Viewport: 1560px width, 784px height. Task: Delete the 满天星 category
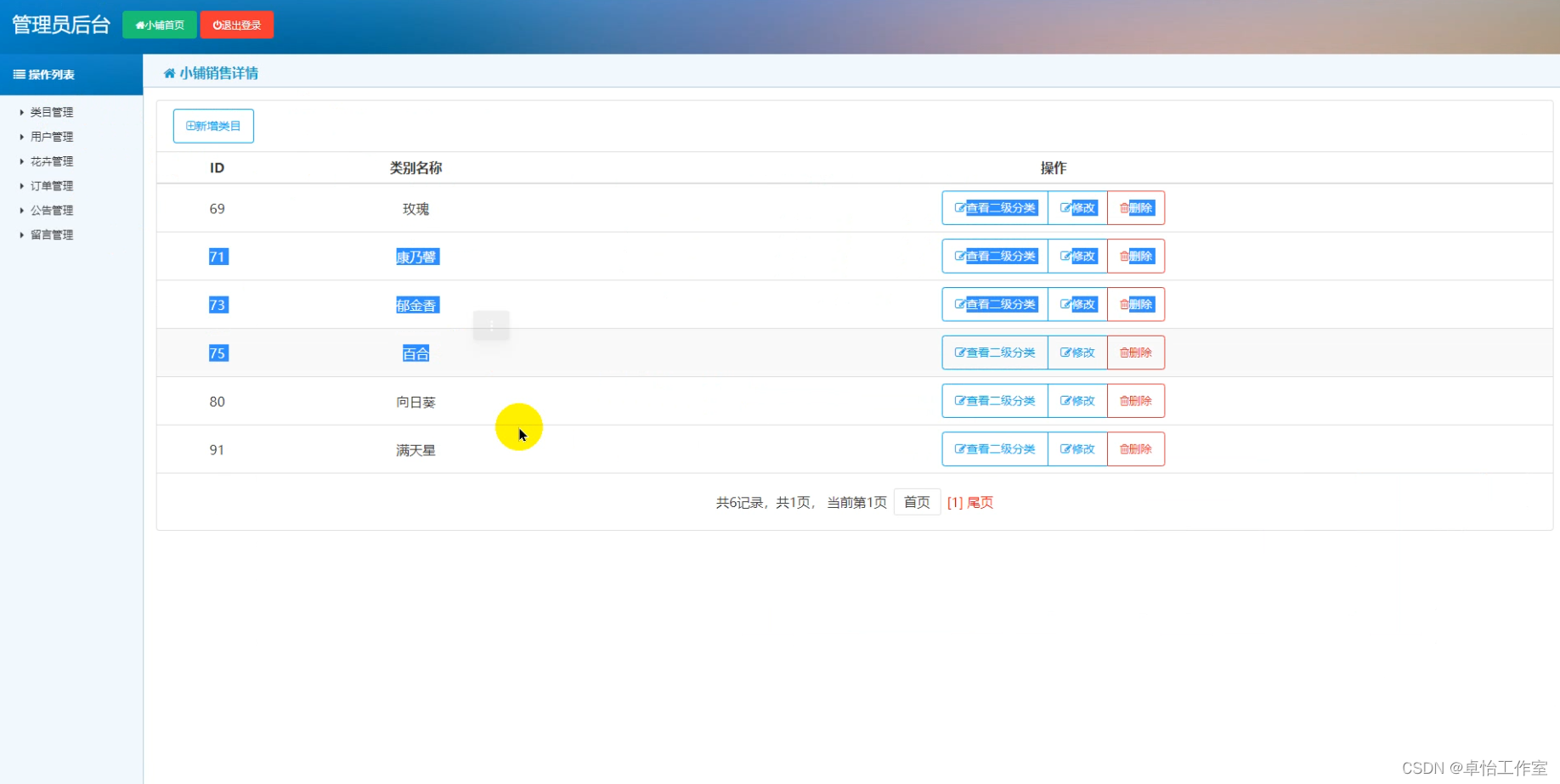1136,449
